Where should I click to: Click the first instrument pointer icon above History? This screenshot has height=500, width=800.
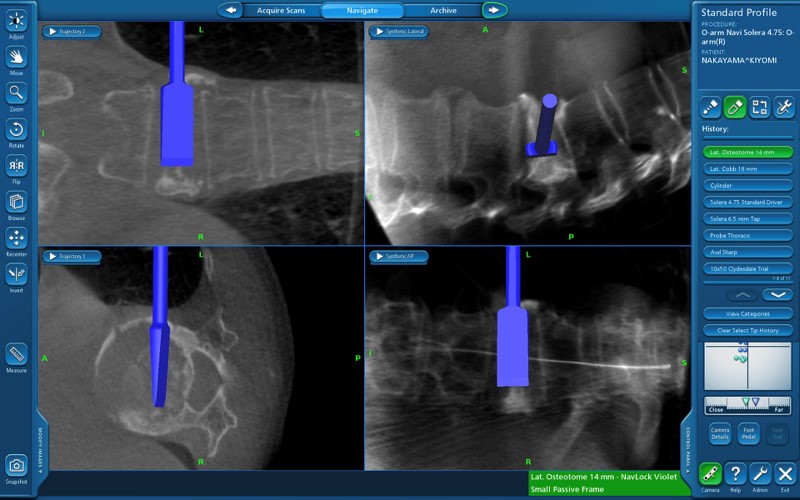(710, 107)
